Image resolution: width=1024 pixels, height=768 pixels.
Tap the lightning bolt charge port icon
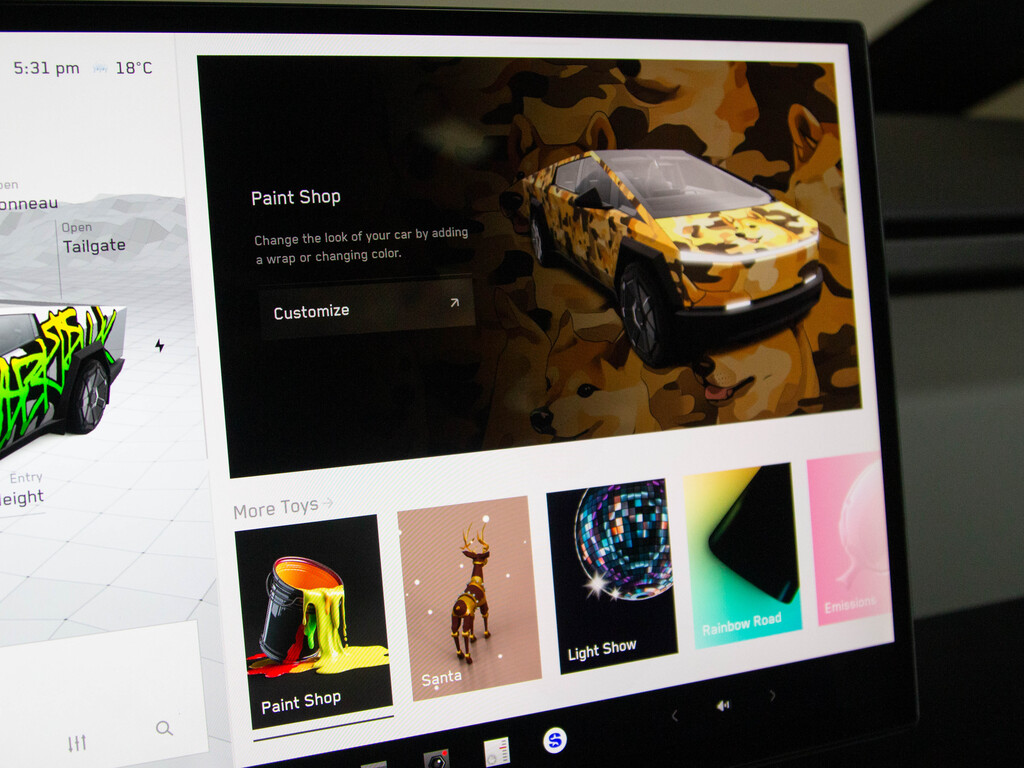coord(159,345)
